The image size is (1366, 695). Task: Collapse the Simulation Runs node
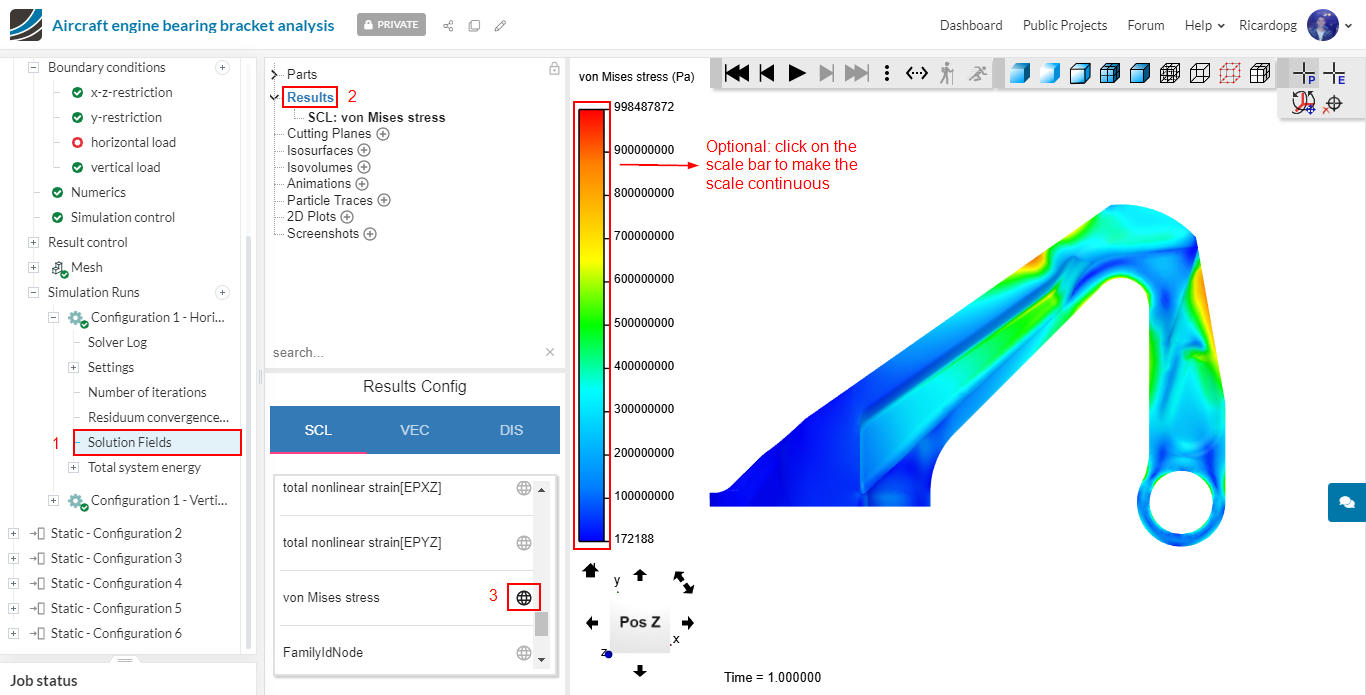(33, 293)
